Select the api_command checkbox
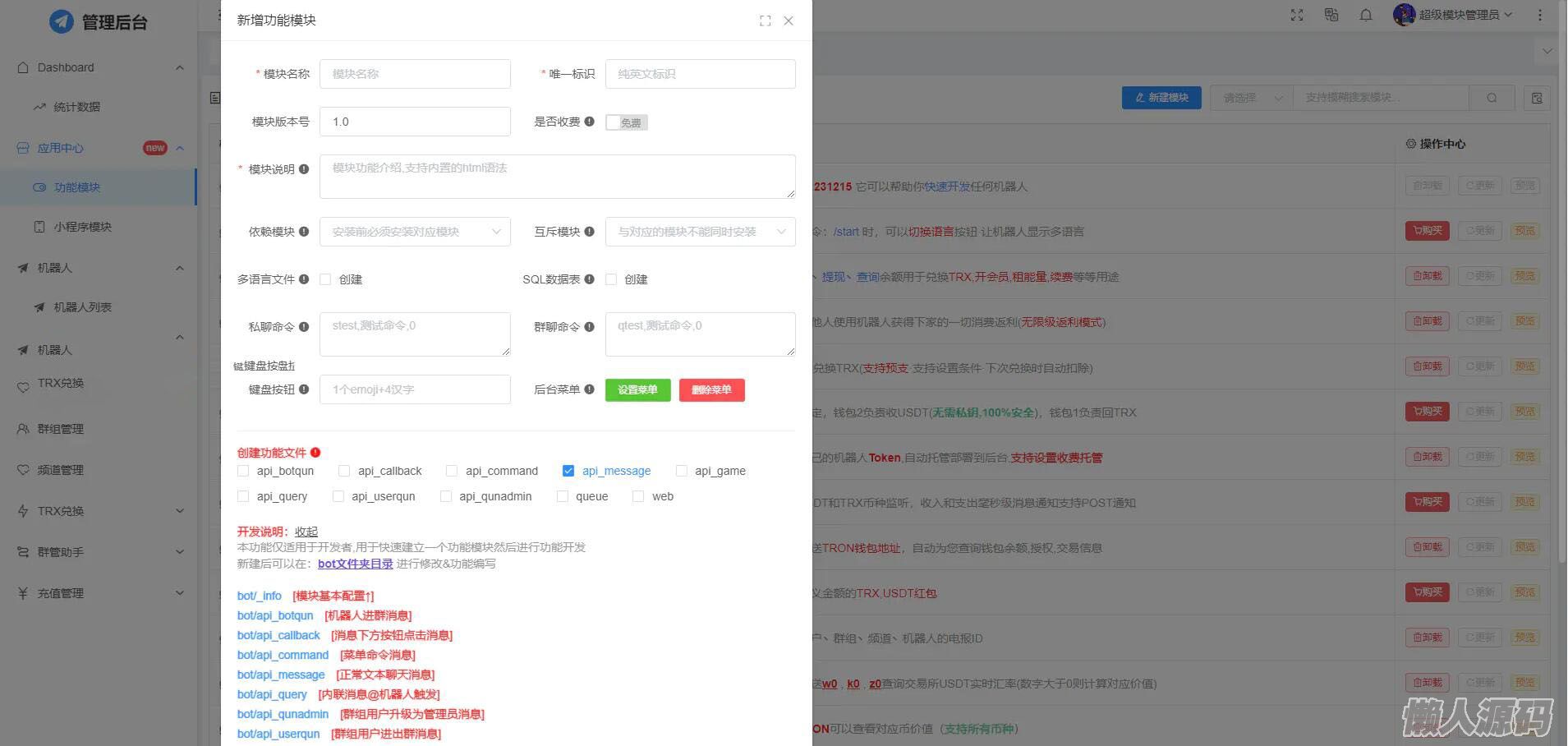Image resolution: width=1568 pixels, height=746 pixels. tap(452, 471)
